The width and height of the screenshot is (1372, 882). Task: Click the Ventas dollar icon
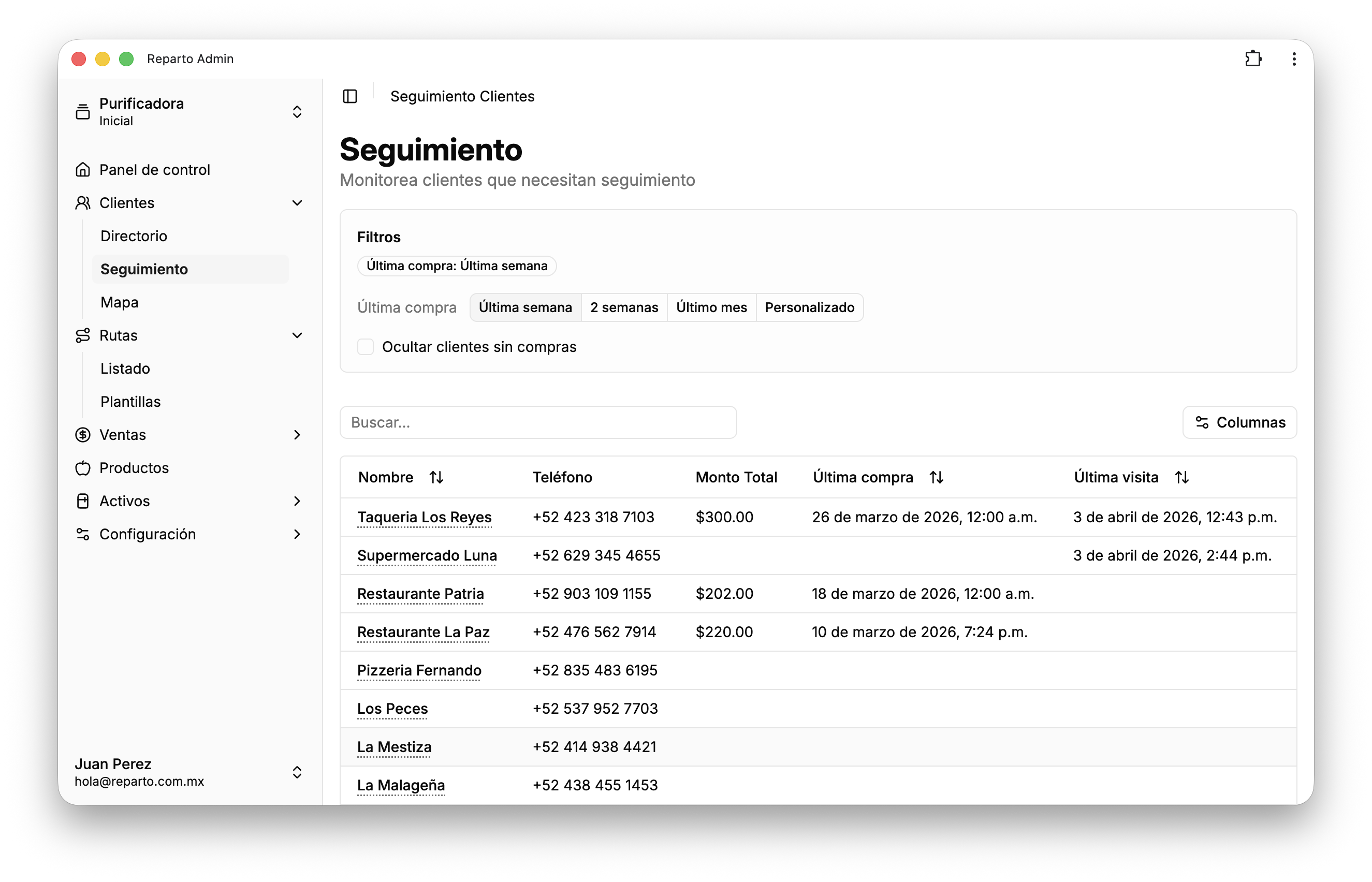[x=82, y=435]
